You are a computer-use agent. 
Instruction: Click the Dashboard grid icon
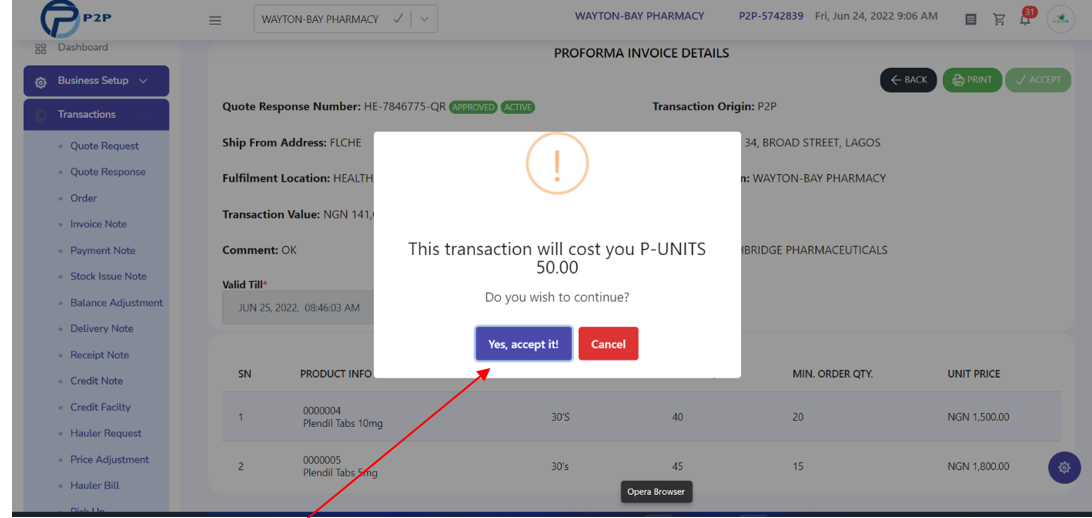coord(40,48)
